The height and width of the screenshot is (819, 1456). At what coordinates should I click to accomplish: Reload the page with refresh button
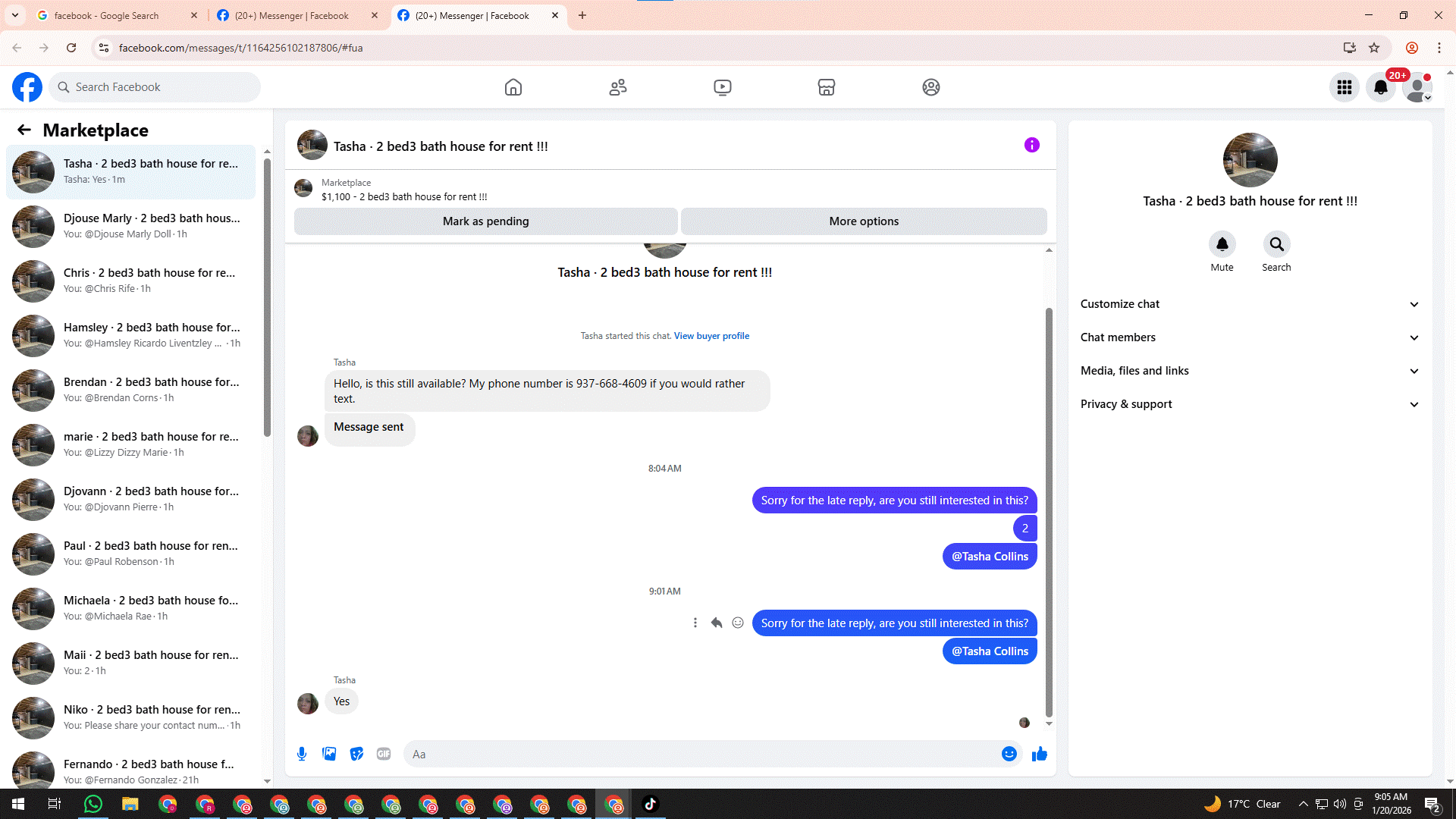71,48
